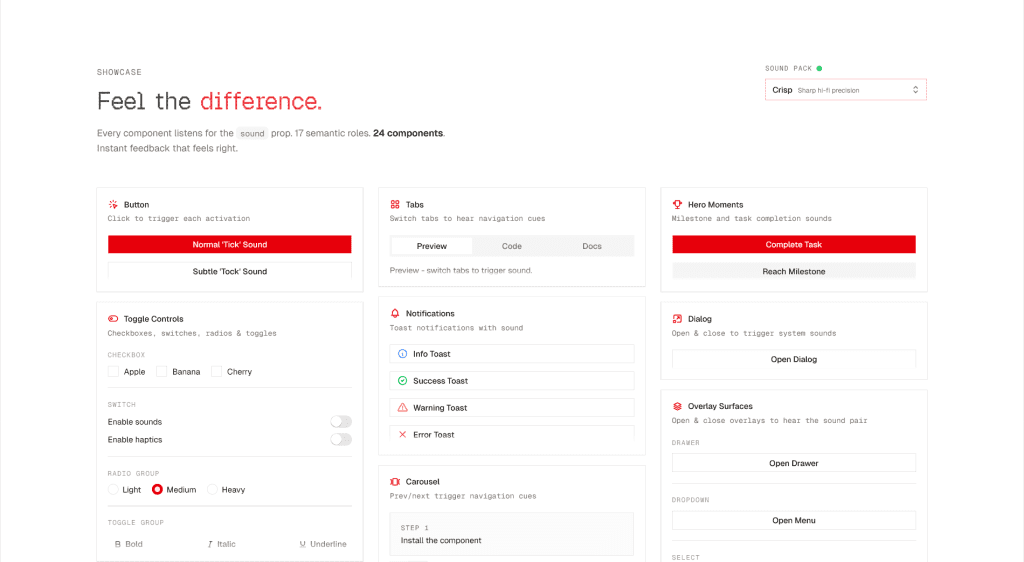
Task: Click the Notifications bell icon
Action: coord(395,313)
